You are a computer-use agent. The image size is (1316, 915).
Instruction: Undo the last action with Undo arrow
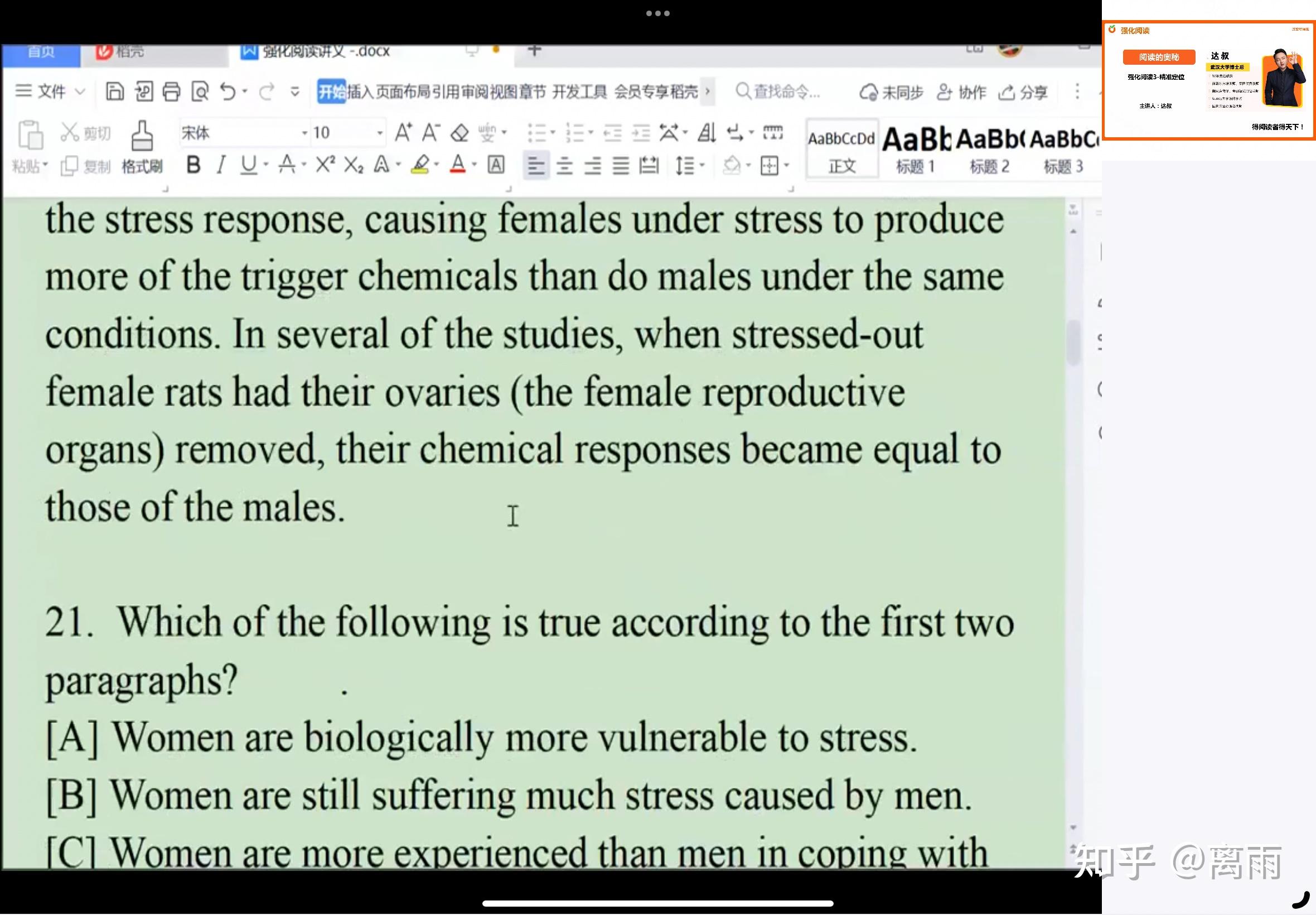pos(228,92)
